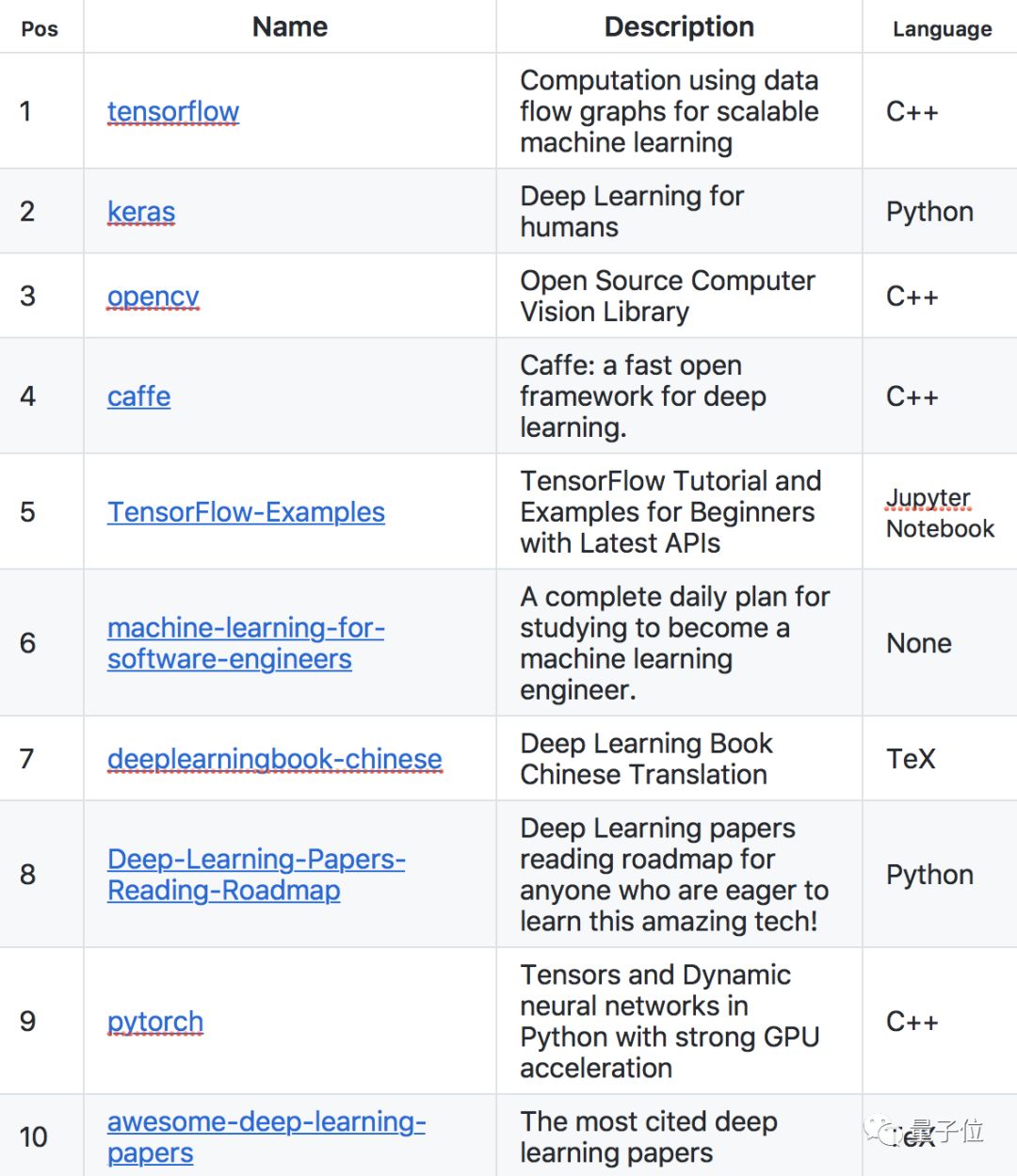Click the Jupyter Notebook language cell

pos(939,513)
